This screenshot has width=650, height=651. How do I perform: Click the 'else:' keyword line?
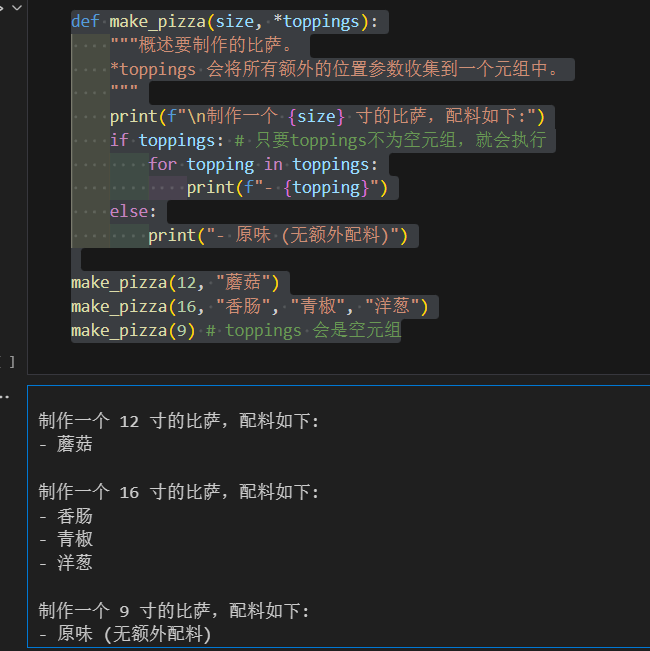tap(133, 212)
